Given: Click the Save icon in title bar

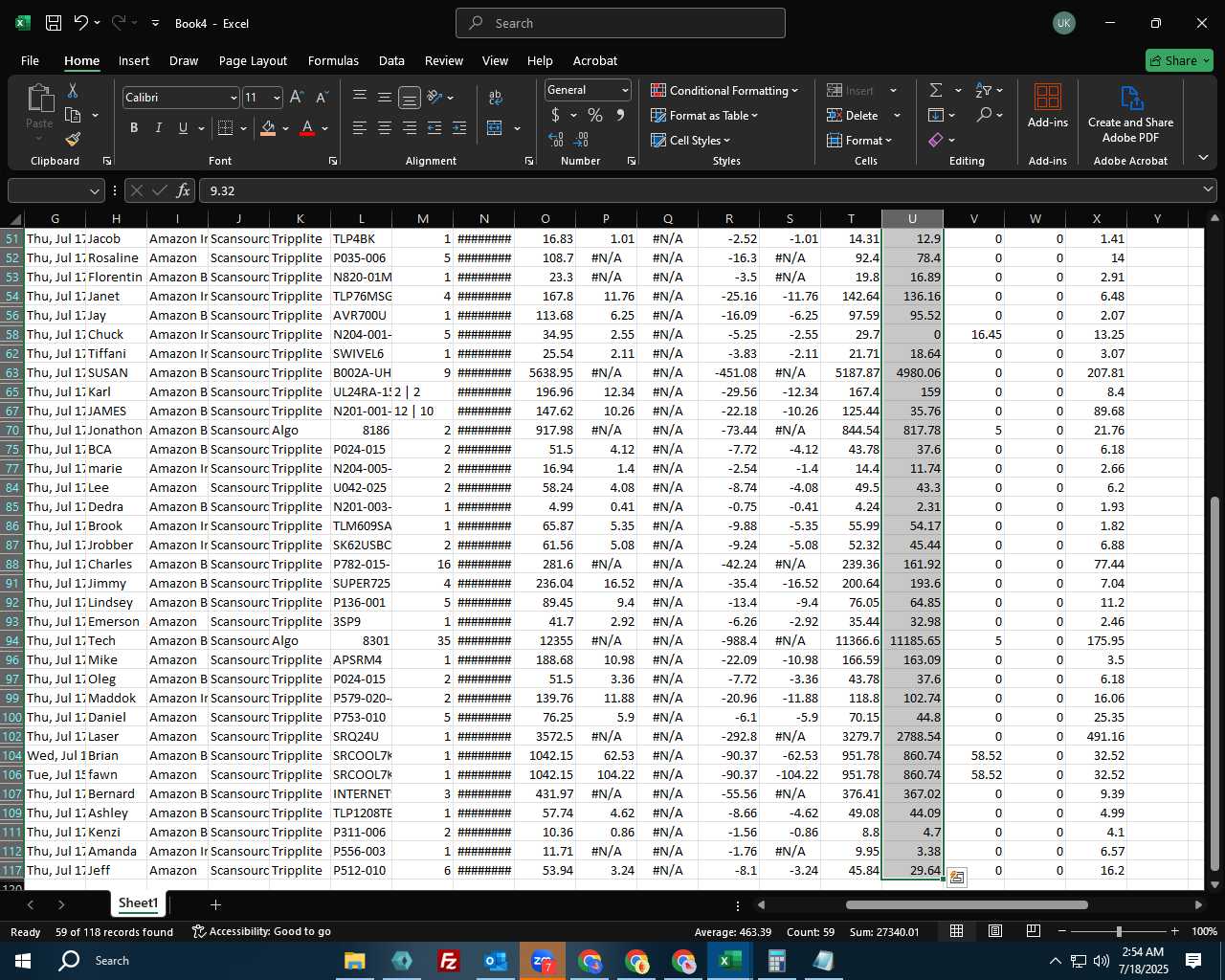Looking at the screenshot, I should point(54,23).
